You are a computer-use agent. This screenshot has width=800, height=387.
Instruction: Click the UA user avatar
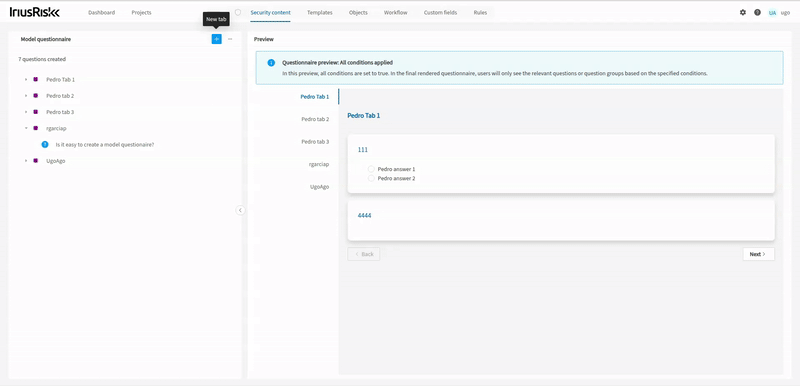[x=772, y=13]
